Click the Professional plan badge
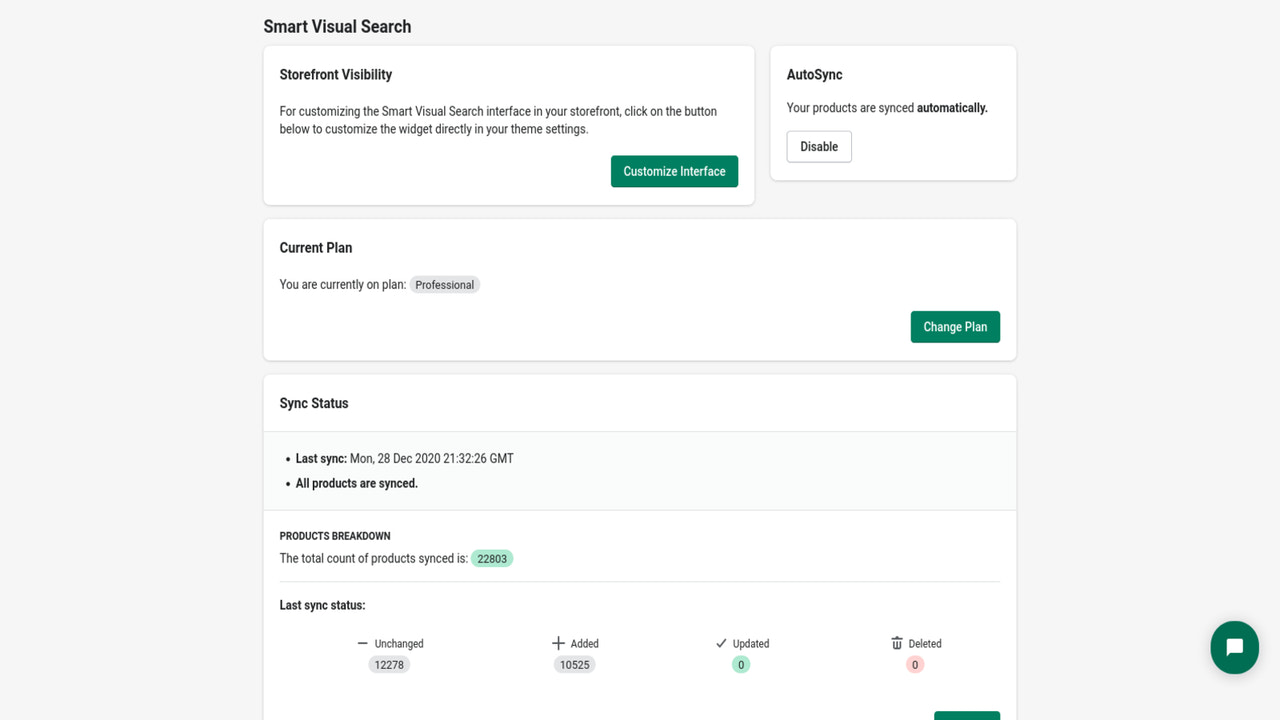Viewport: 1280px width, 720px height. click(x=444, y=284)
